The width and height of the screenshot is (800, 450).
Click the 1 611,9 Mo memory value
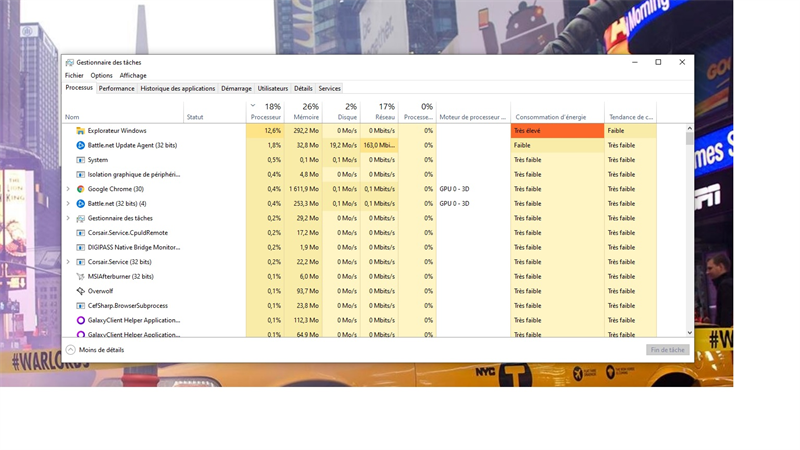(304, 189)
